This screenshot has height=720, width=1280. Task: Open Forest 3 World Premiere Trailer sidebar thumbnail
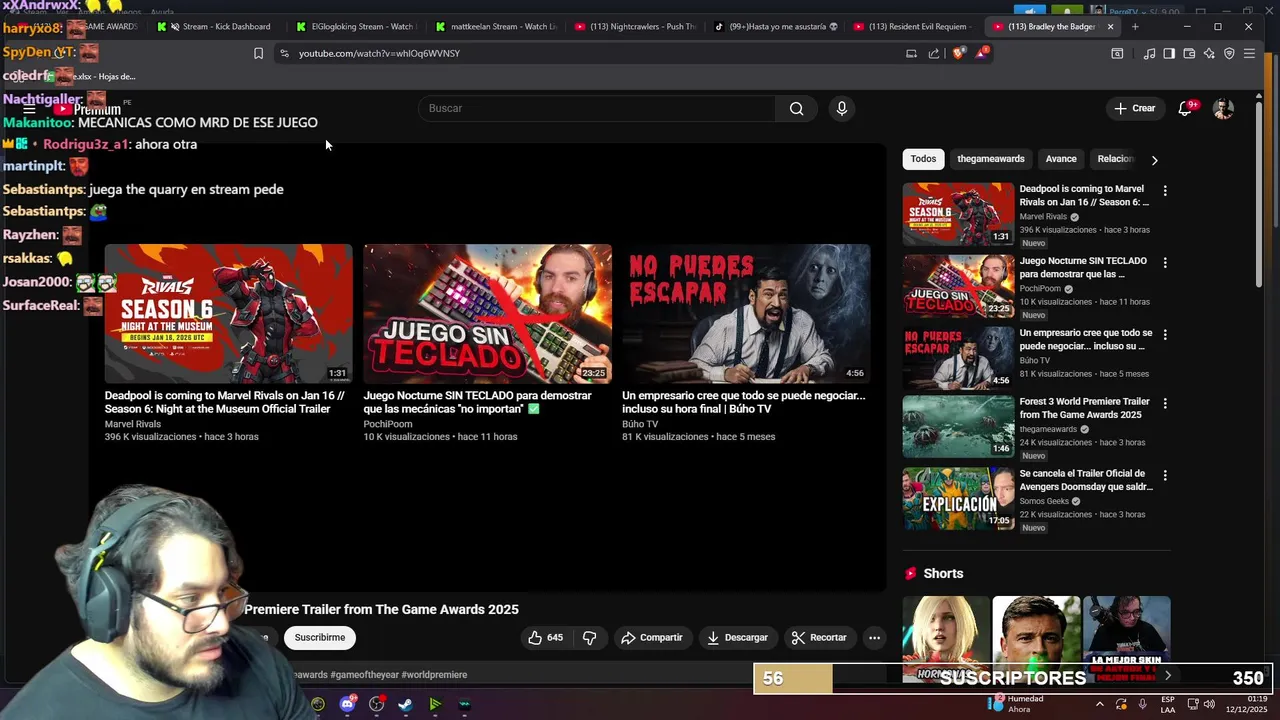pos(958,426)
